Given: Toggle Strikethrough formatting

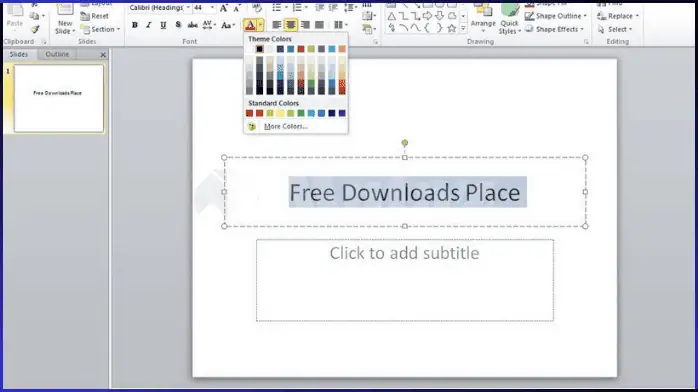Looking at the screenshot, I should click(x=192, y=25).
